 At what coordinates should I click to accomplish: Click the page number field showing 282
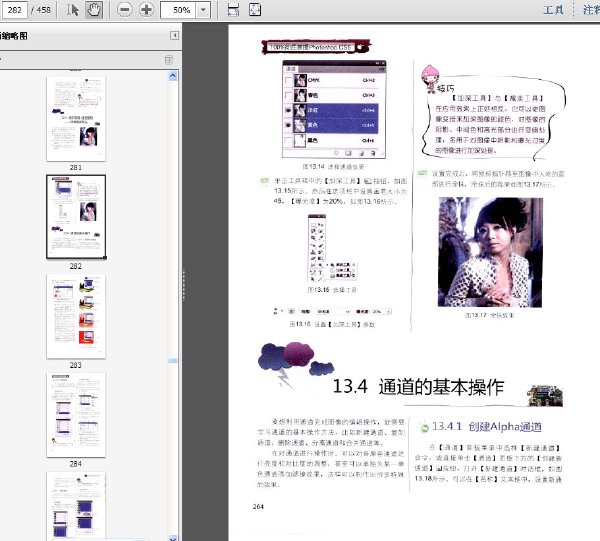[14, 10]
